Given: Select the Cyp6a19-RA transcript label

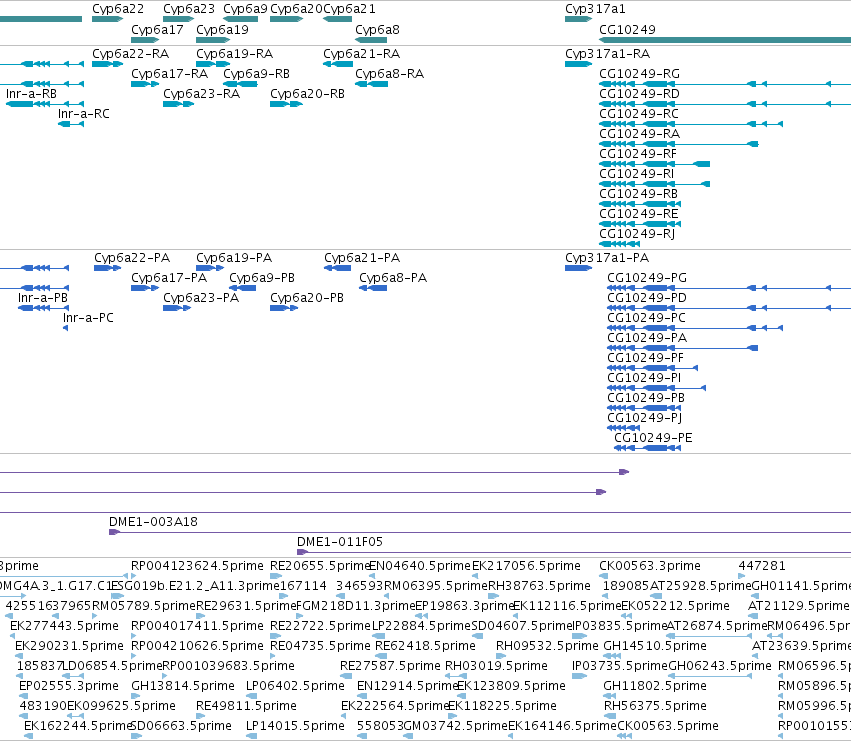Looking at the screenshot, I should (234, 53).
